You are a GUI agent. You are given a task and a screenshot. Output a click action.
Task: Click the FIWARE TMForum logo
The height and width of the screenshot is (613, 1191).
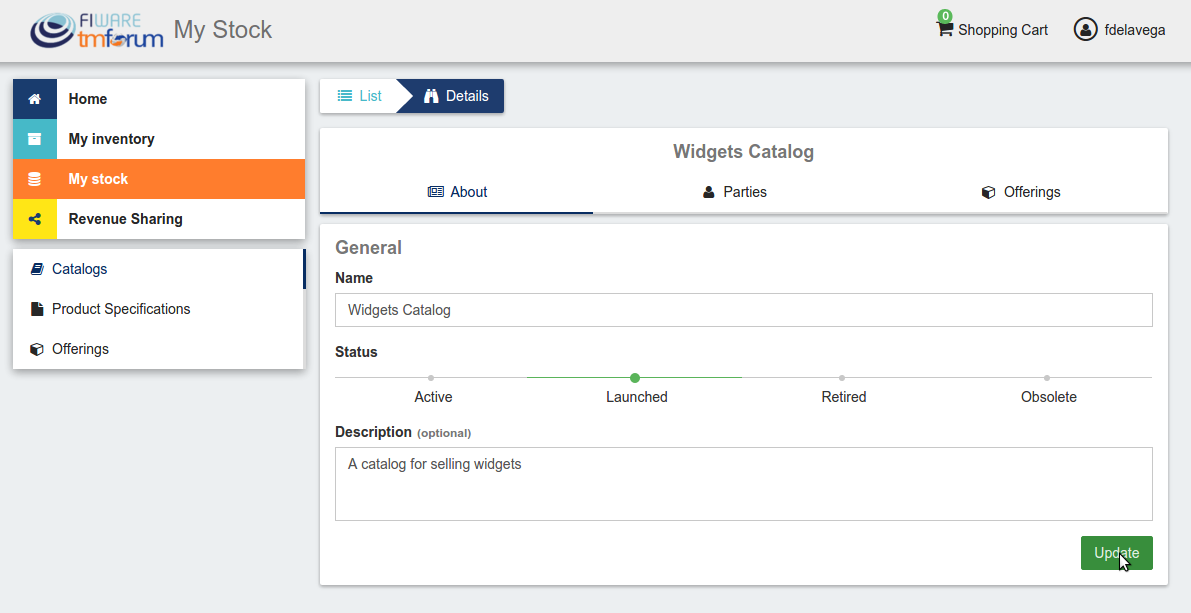click(96, 30)
